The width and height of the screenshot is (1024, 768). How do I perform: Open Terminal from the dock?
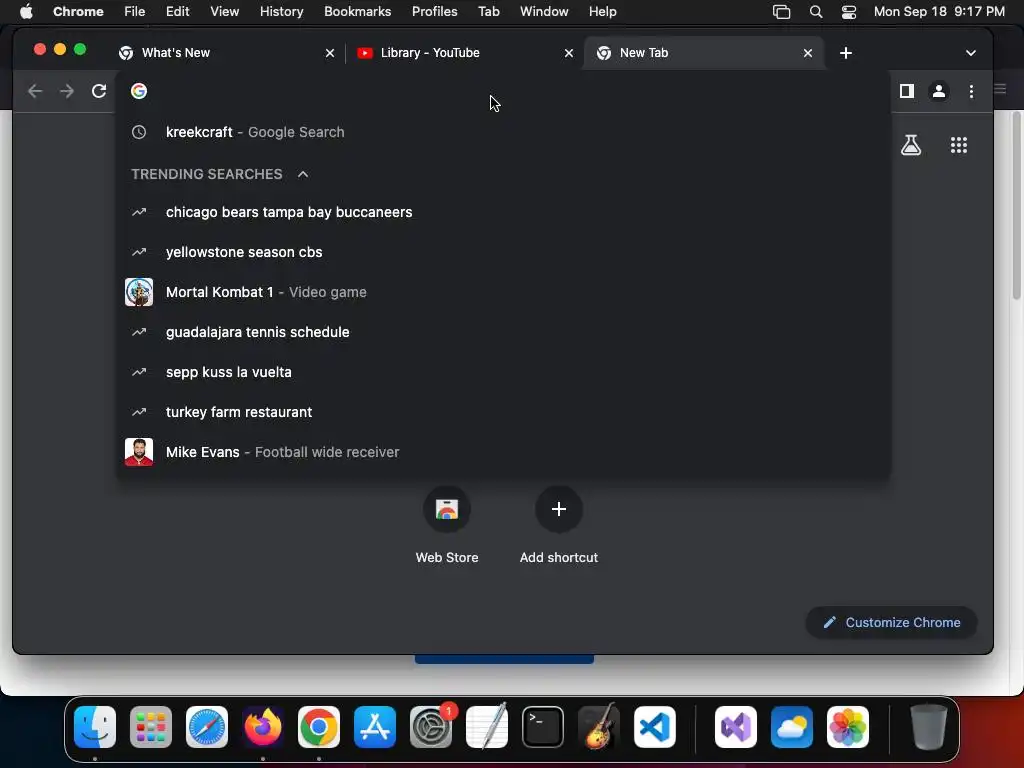pos(543,727)
